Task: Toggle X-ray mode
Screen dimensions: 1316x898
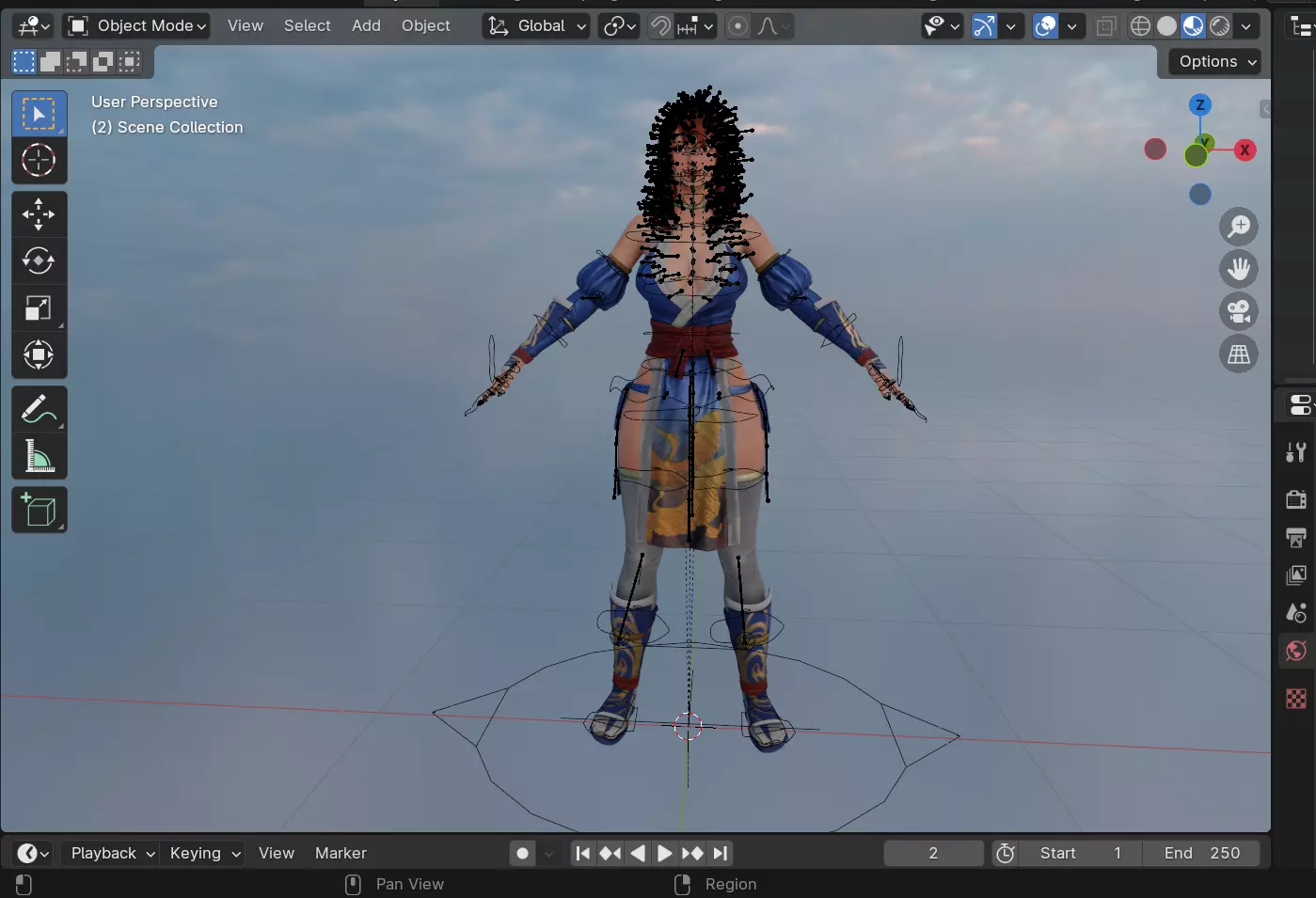Action: pos(1106,26)
